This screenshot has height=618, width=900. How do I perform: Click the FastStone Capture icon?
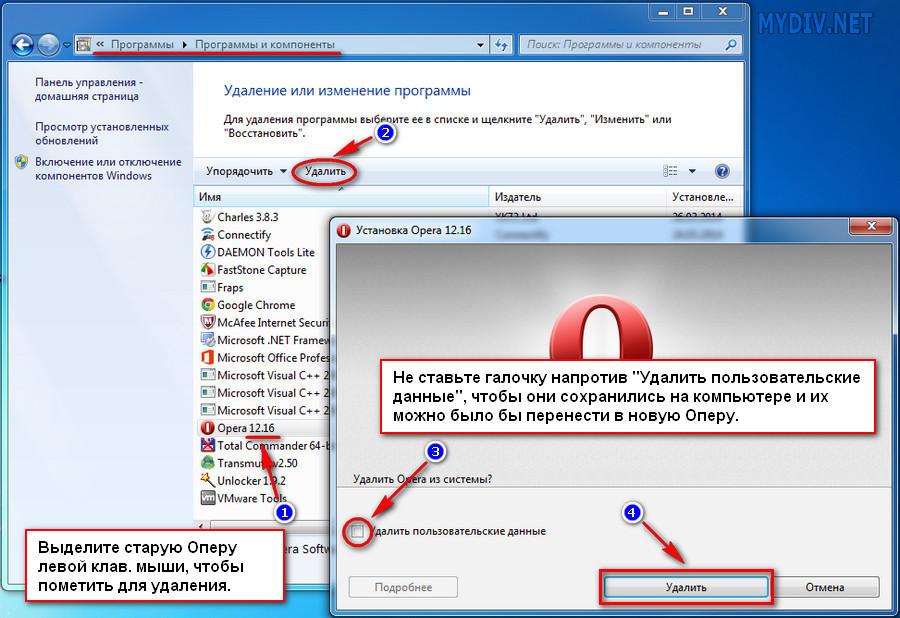coord(207,270)
